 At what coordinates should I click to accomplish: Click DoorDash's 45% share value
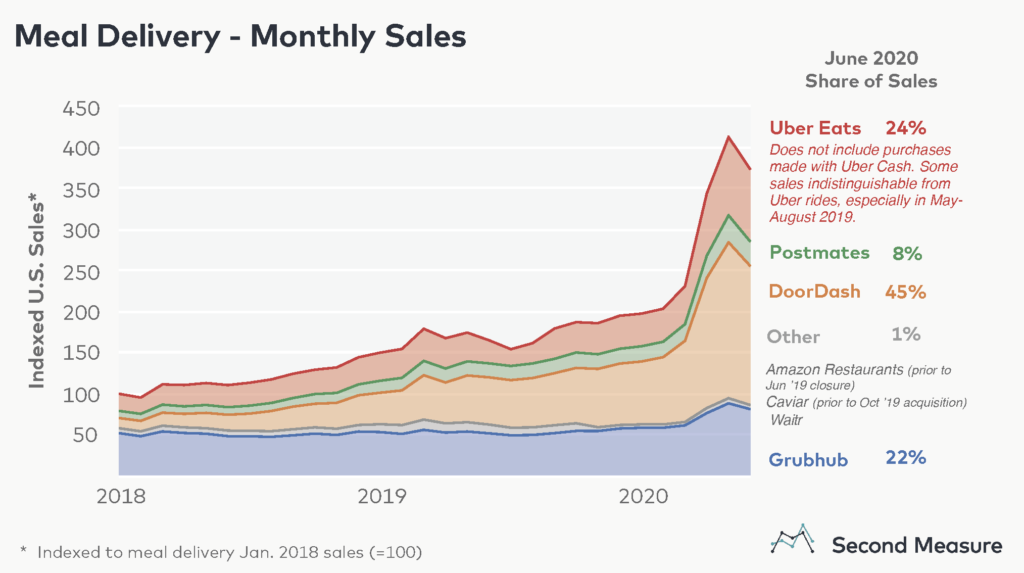coord(905,293)
